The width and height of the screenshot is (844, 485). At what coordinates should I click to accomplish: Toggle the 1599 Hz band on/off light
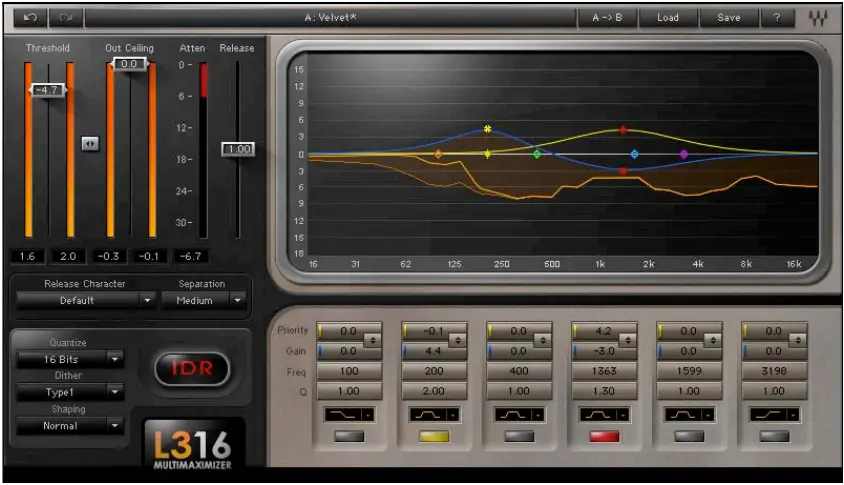689,436
